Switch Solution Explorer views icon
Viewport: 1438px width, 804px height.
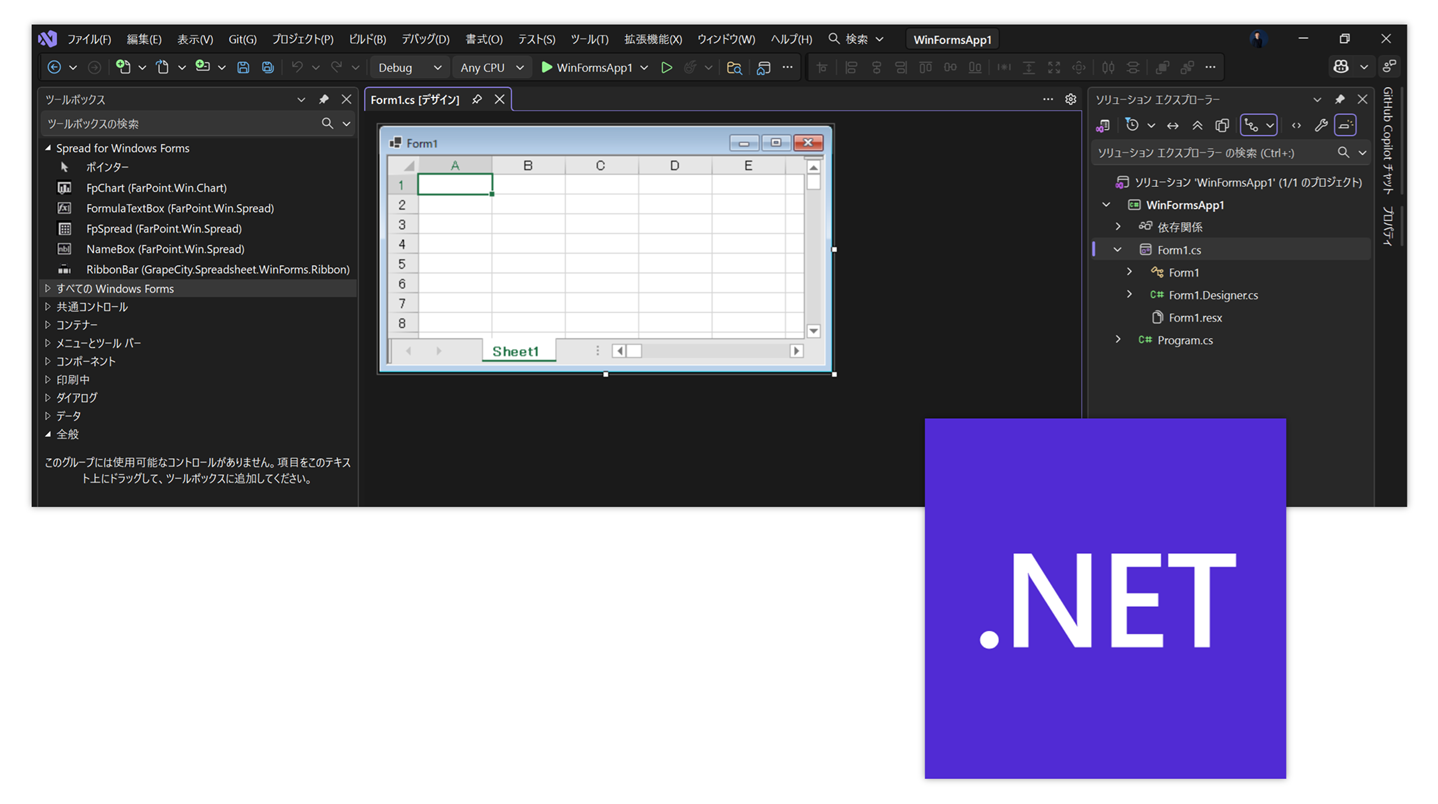click(x=1103, y=126)
